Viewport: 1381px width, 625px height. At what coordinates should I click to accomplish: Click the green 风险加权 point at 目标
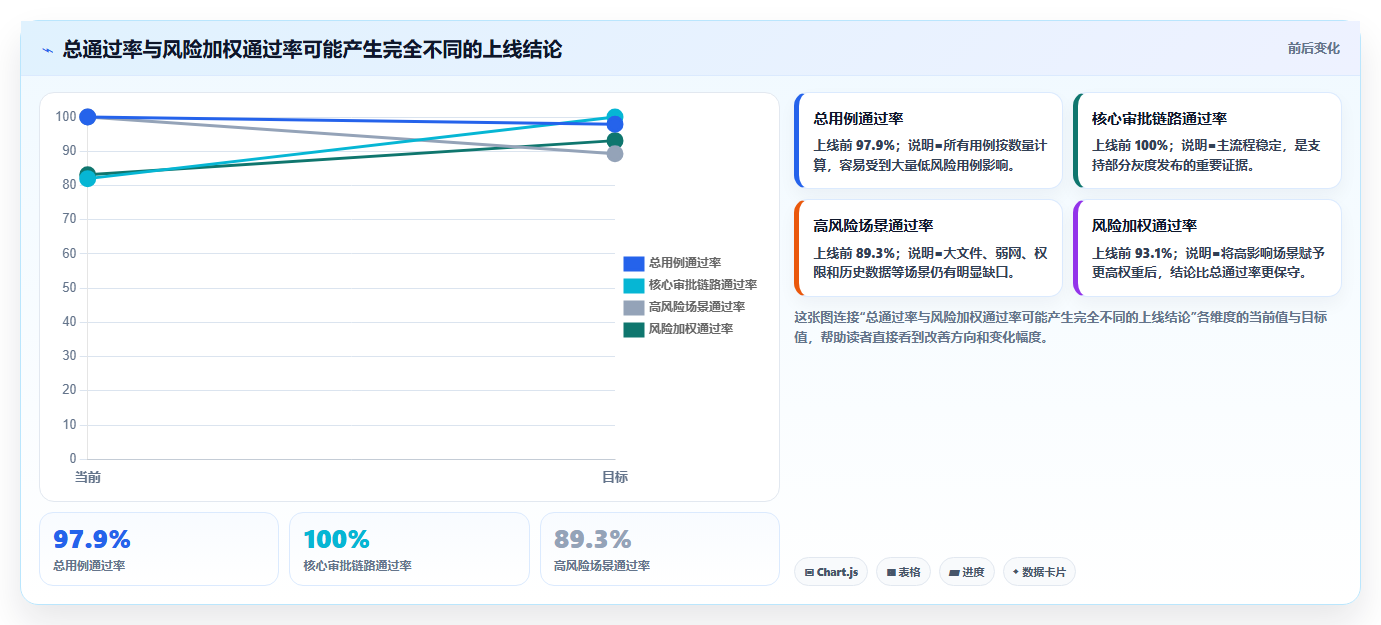(615, 140)
